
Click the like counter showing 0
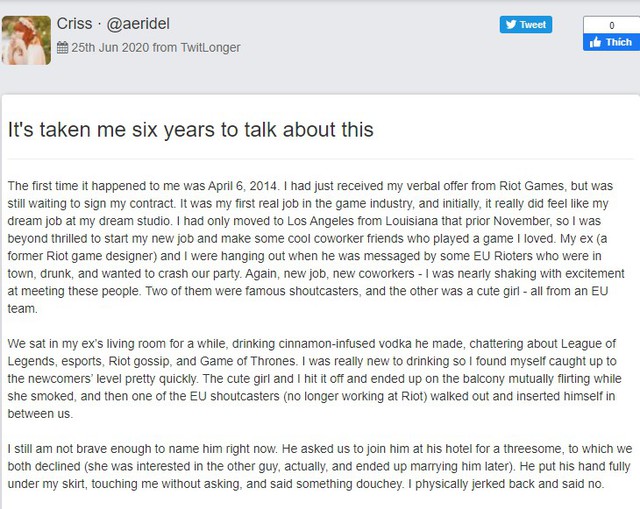(x=610, y=24)
